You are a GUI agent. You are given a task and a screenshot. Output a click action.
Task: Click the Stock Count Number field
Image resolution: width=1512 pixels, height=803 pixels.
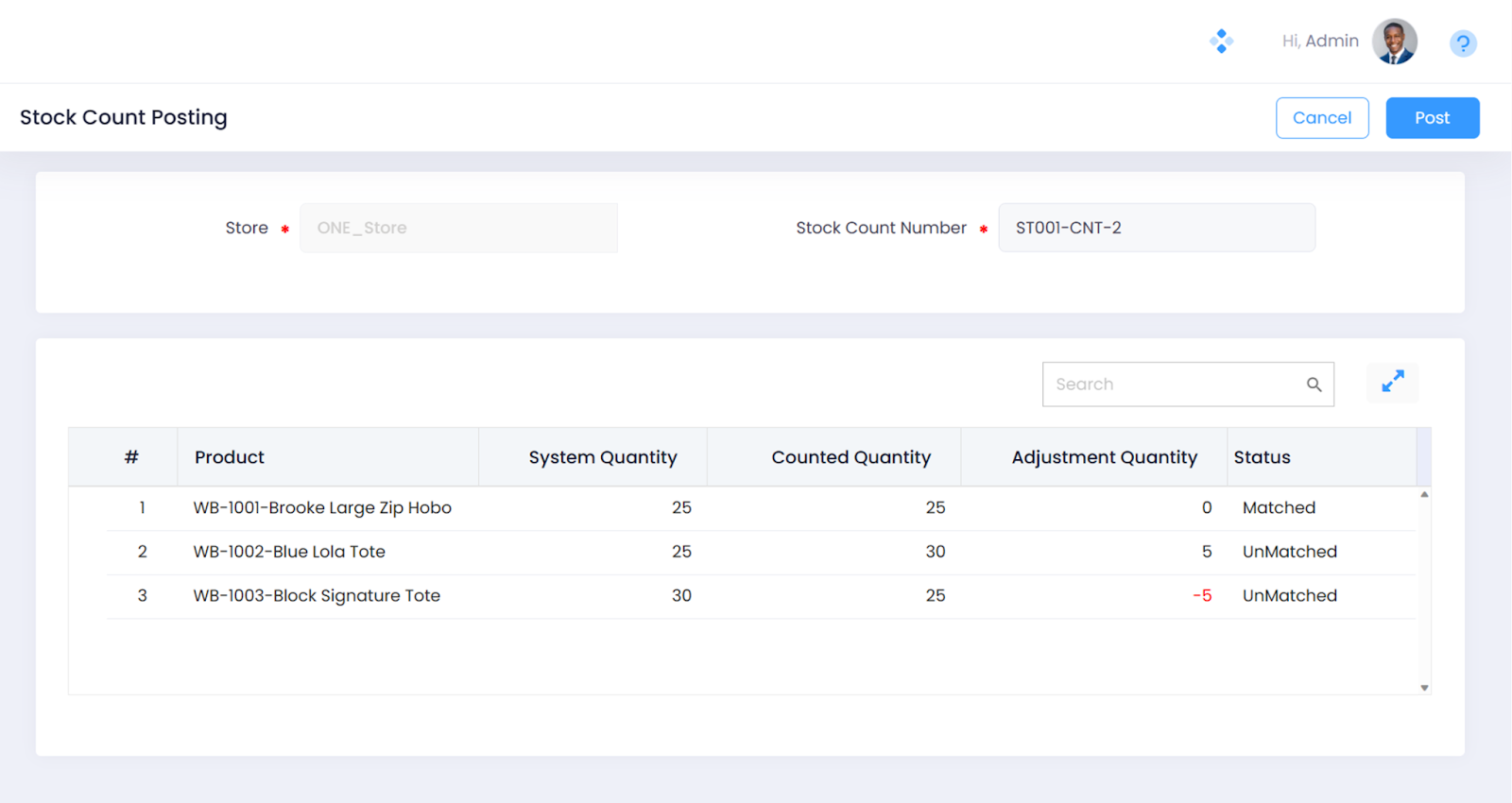(1156, 228)
